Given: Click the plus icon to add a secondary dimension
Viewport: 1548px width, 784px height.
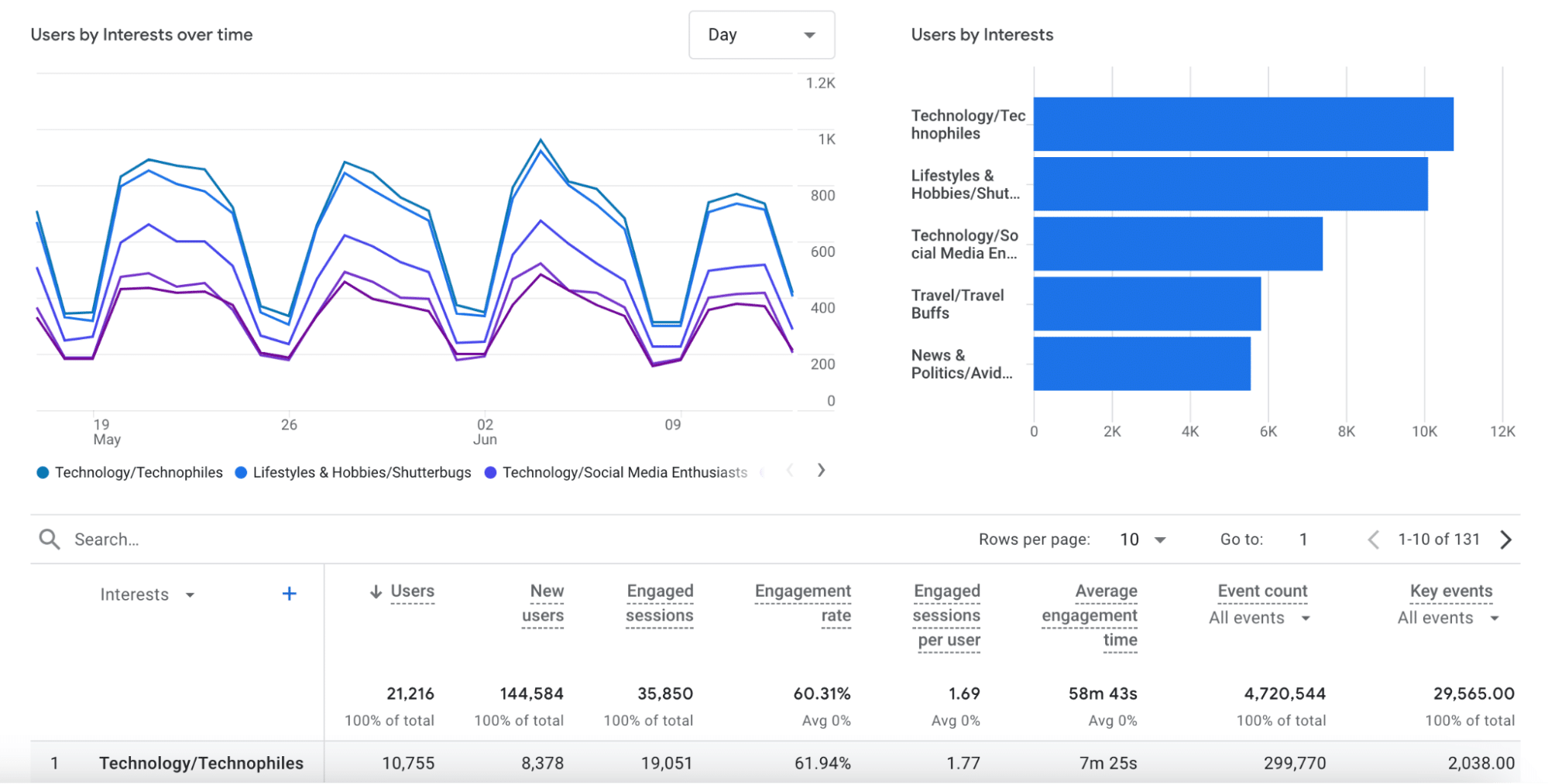Looking at the screenshot, I should click(289, 594).
